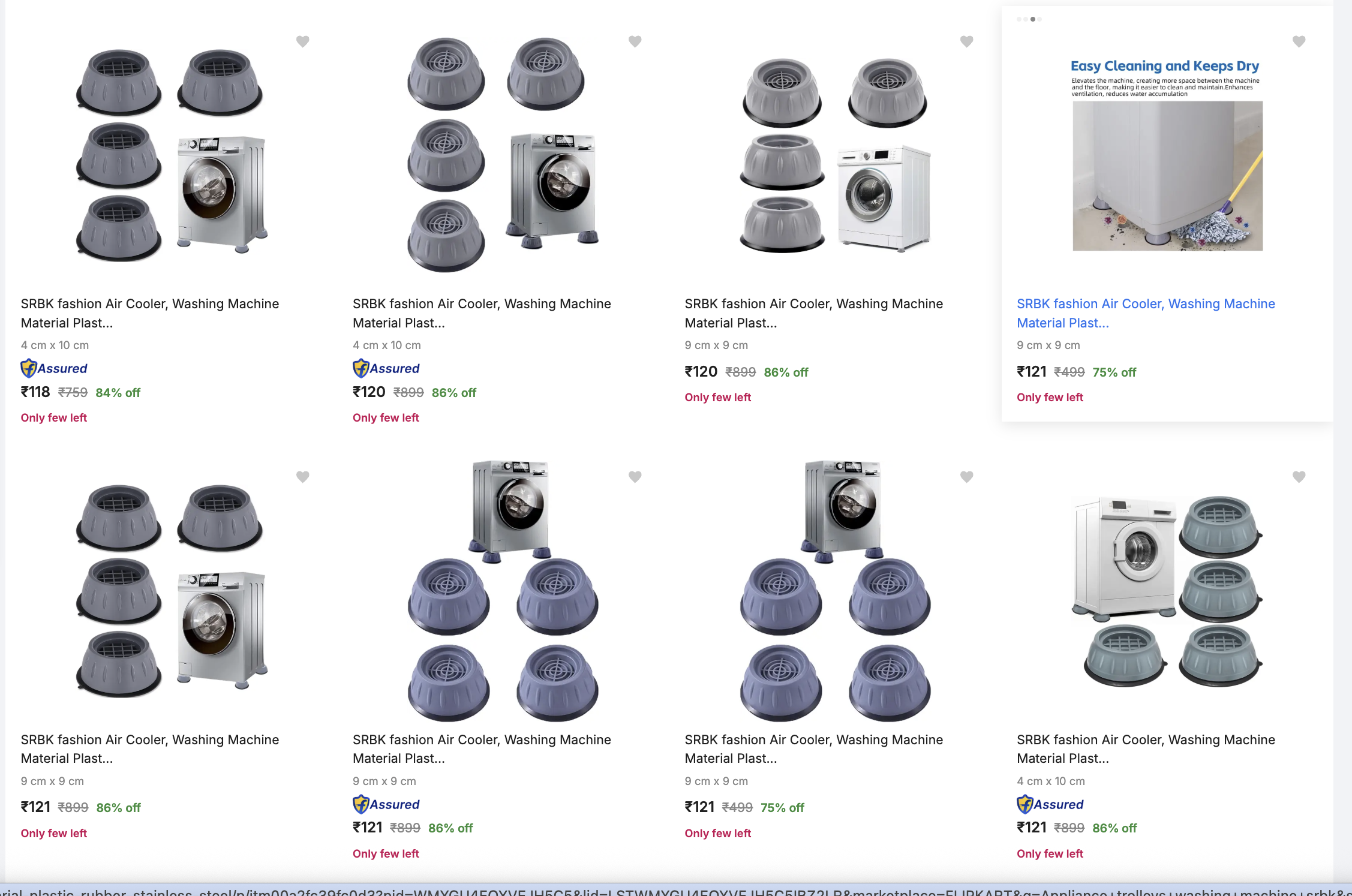Click the image of the ₹120 9 cm x 9 cm product
1352x896 pixels.
click(x=835, y=156)
